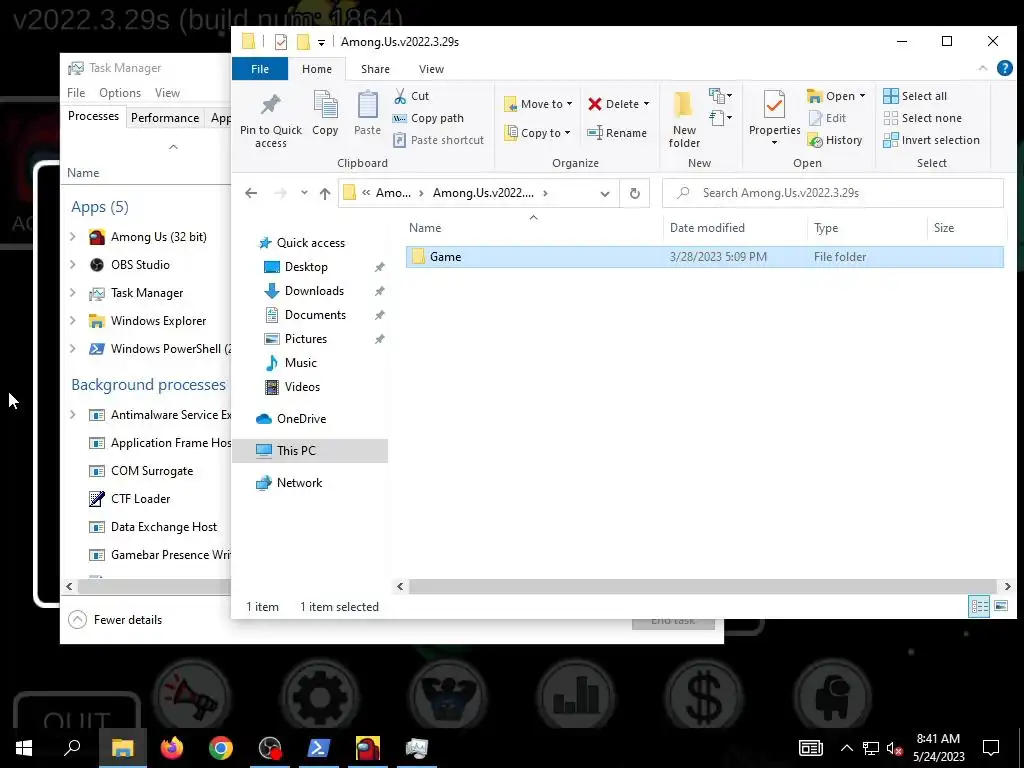Image resolution: width=1024 pixels, height=768 pixels.
Task: Open Task Manager View menu
Action: pyautogui.click(x=167, y=93)
